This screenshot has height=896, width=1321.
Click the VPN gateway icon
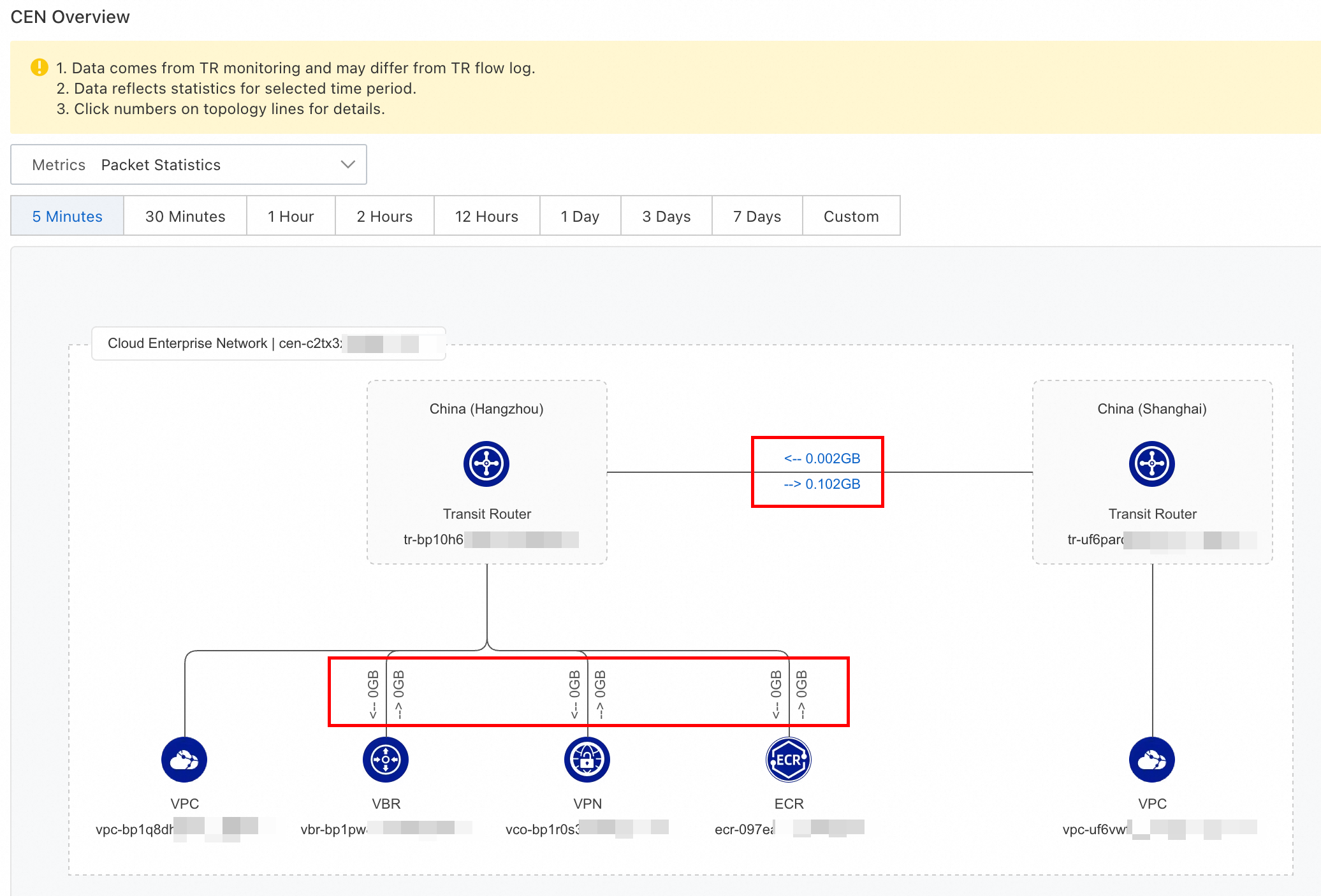click(587, 760)
